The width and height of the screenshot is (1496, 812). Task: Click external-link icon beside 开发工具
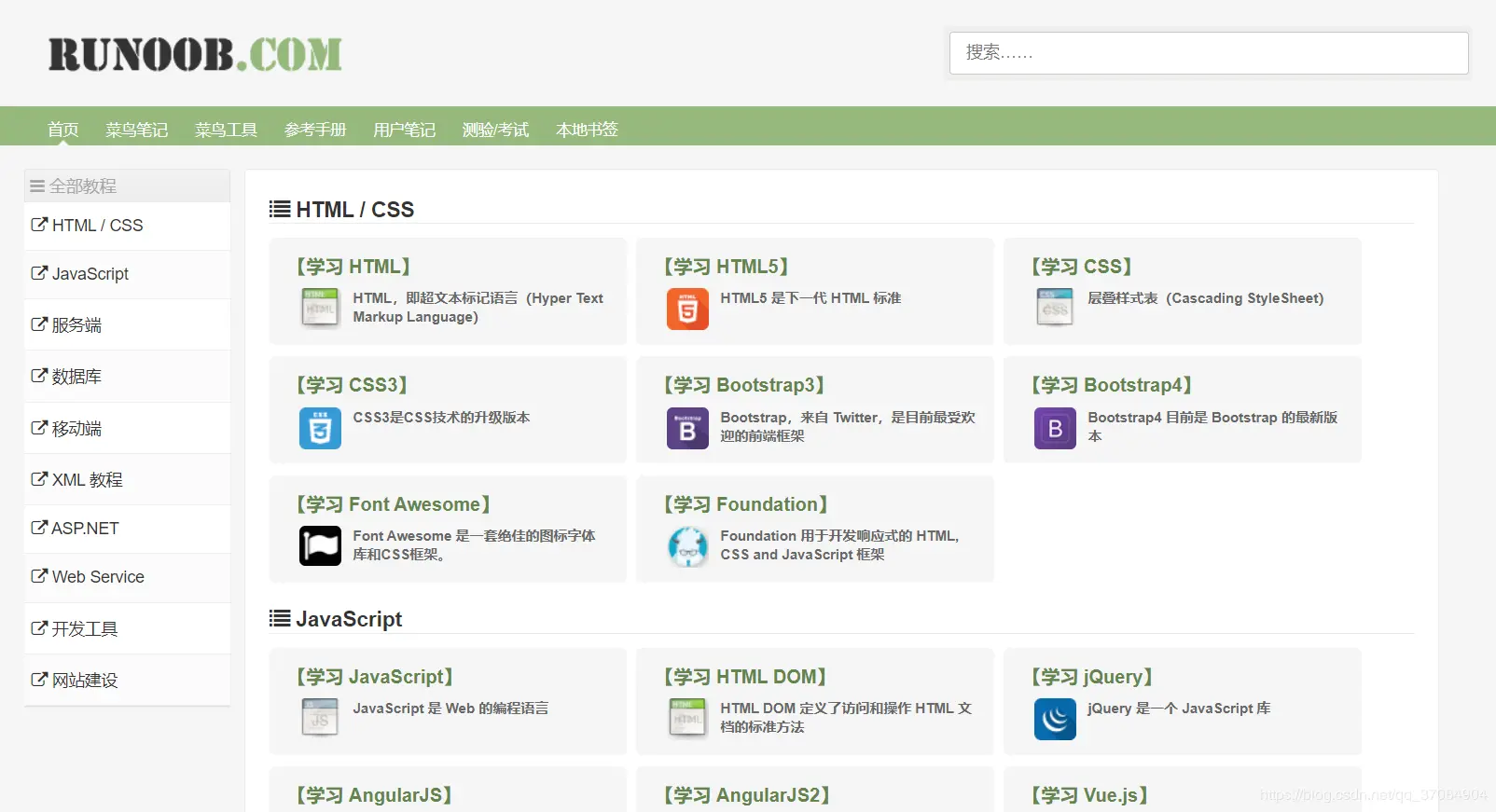pos(39,628)
